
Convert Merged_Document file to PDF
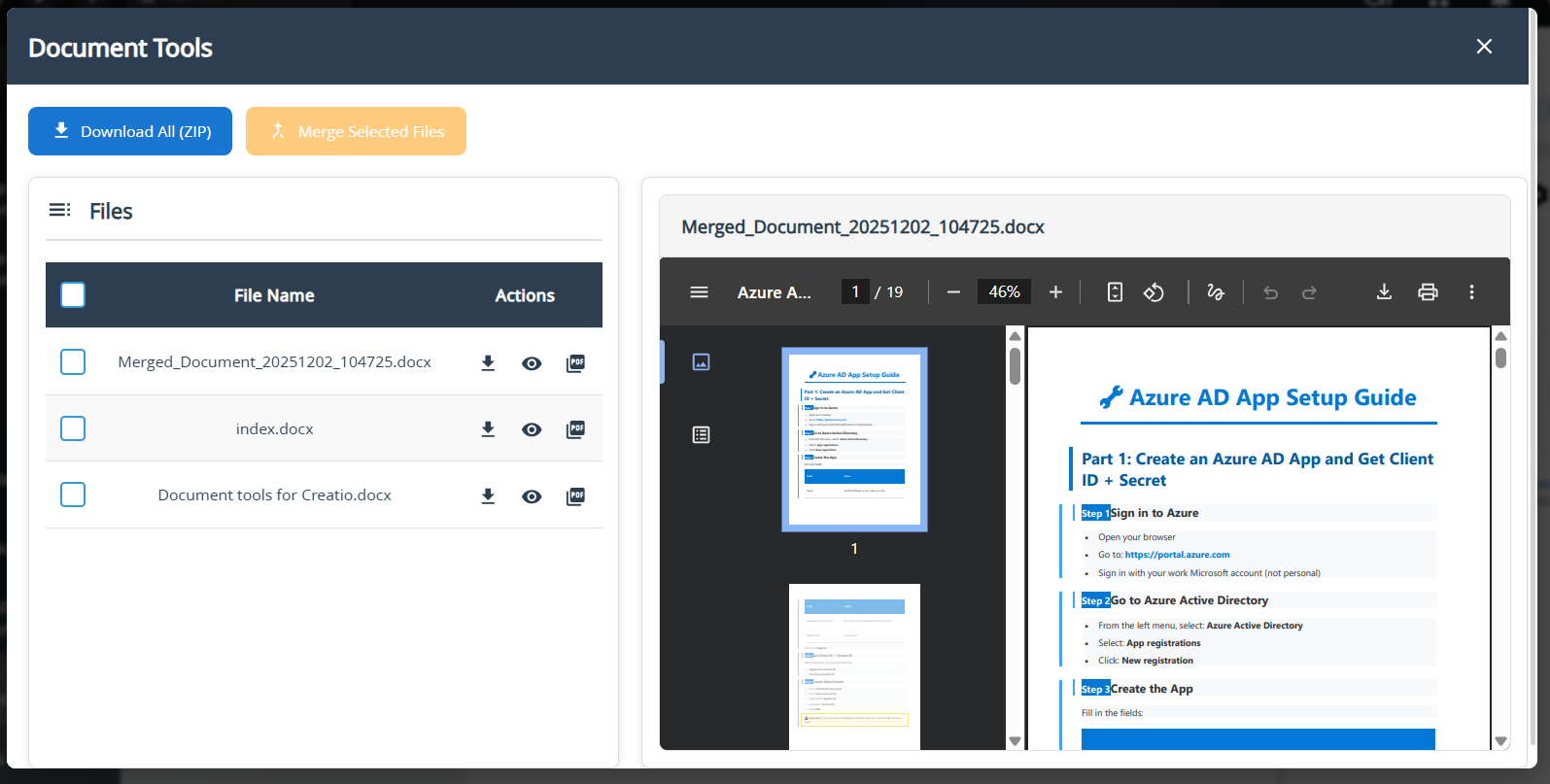coord(575,363)
